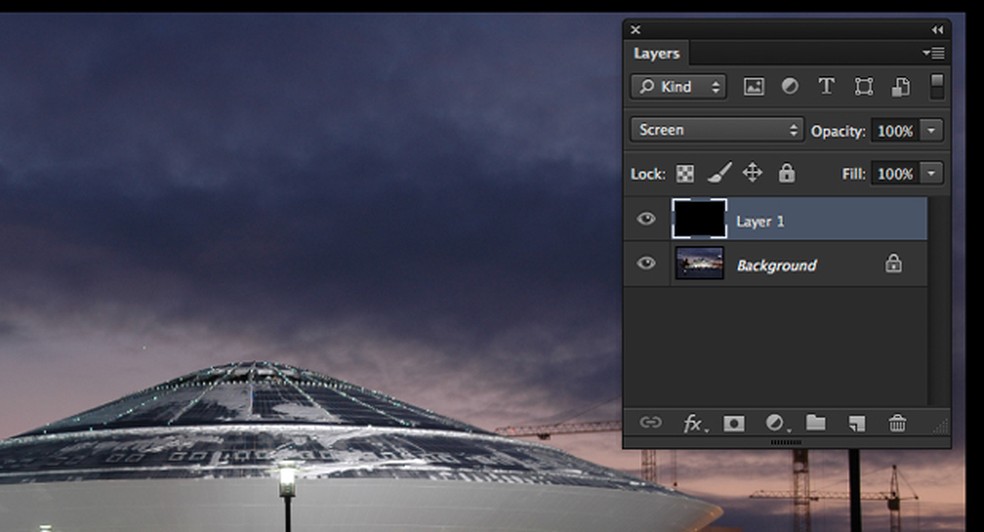The image size is (984, 532).
Task: Hide the Background layer eye icon
Action: coord(646,263)
